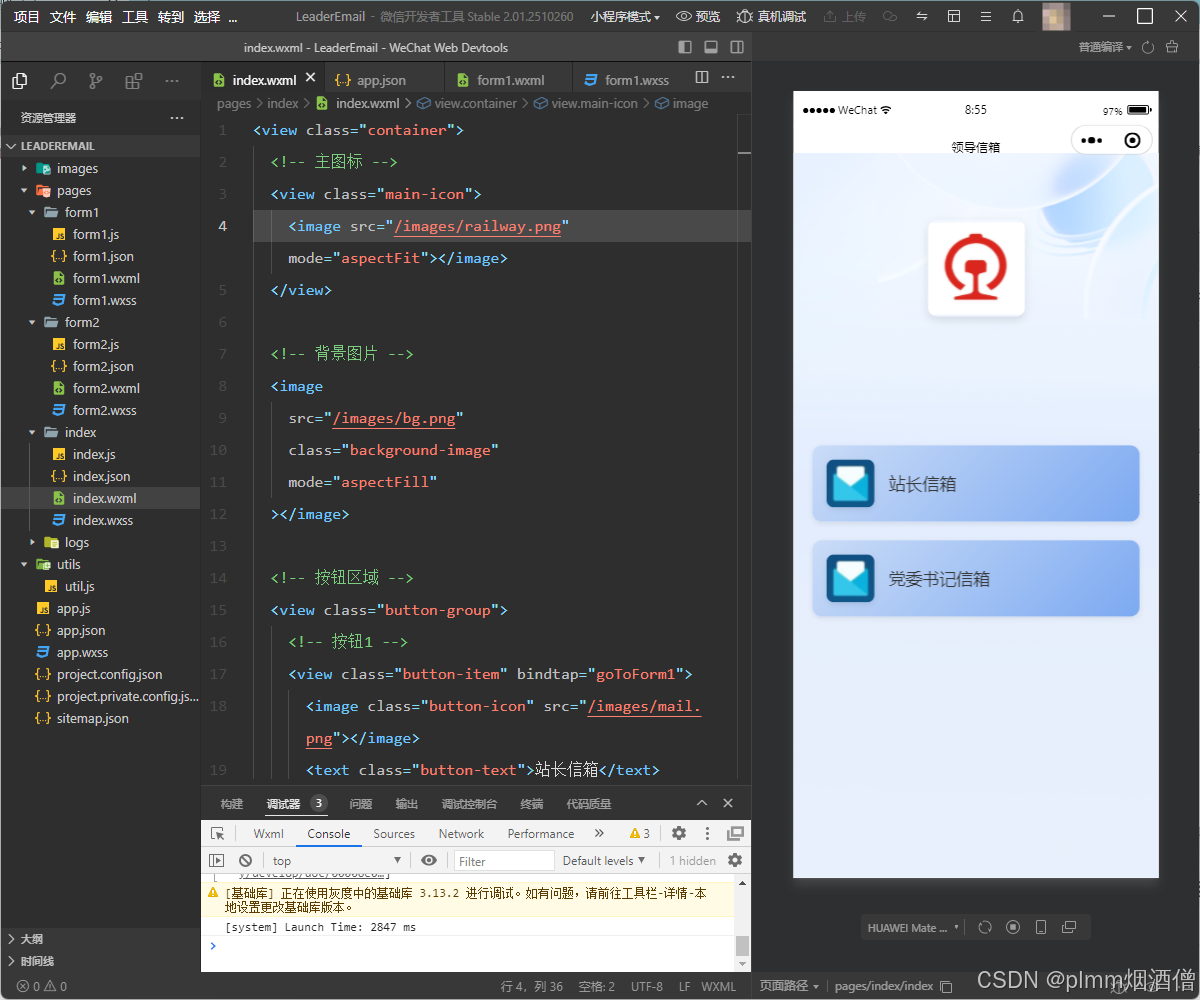Open more actions next to 资源管理器
The width and height of the screenshot is (1200, 1000).
(177, 117)
